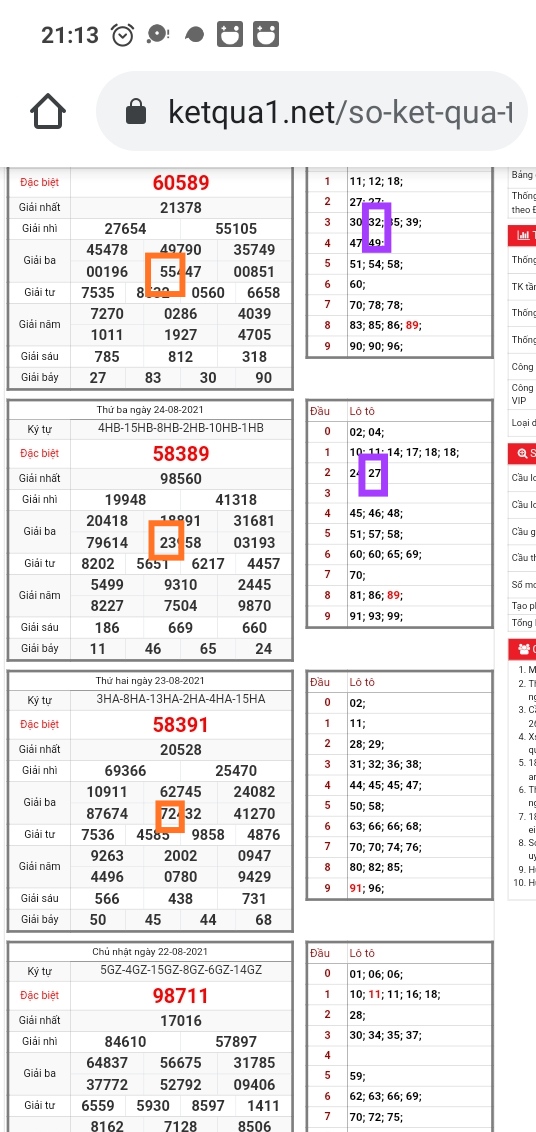Click the date header Chủ nhật ngày 22-08-2021
This screenshot has width=536, height=1132.
[150, 952]
